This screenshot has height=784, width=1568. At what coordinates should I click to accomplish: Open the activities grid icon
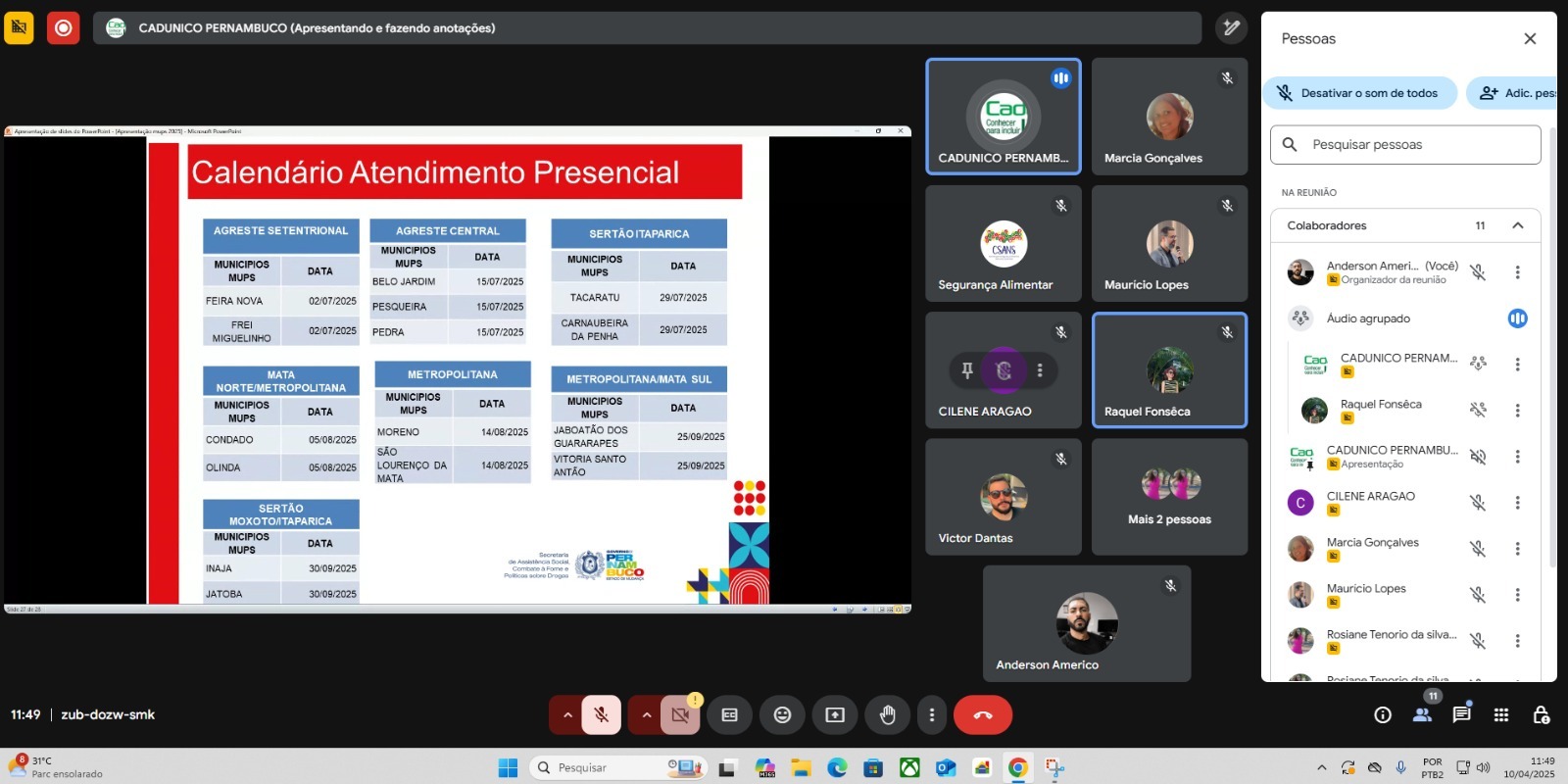pyautogui.click(x=1500, y=714)
